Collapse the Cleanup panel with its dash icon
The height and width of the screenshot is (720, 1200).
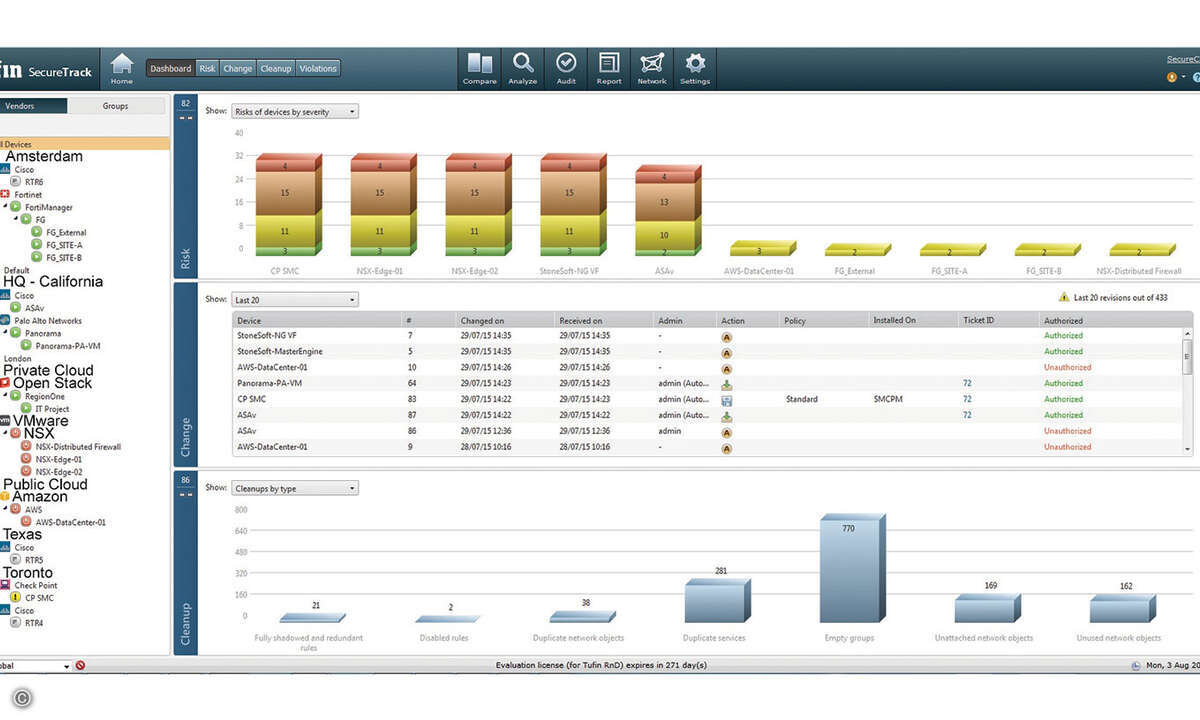tap(185, 495)
